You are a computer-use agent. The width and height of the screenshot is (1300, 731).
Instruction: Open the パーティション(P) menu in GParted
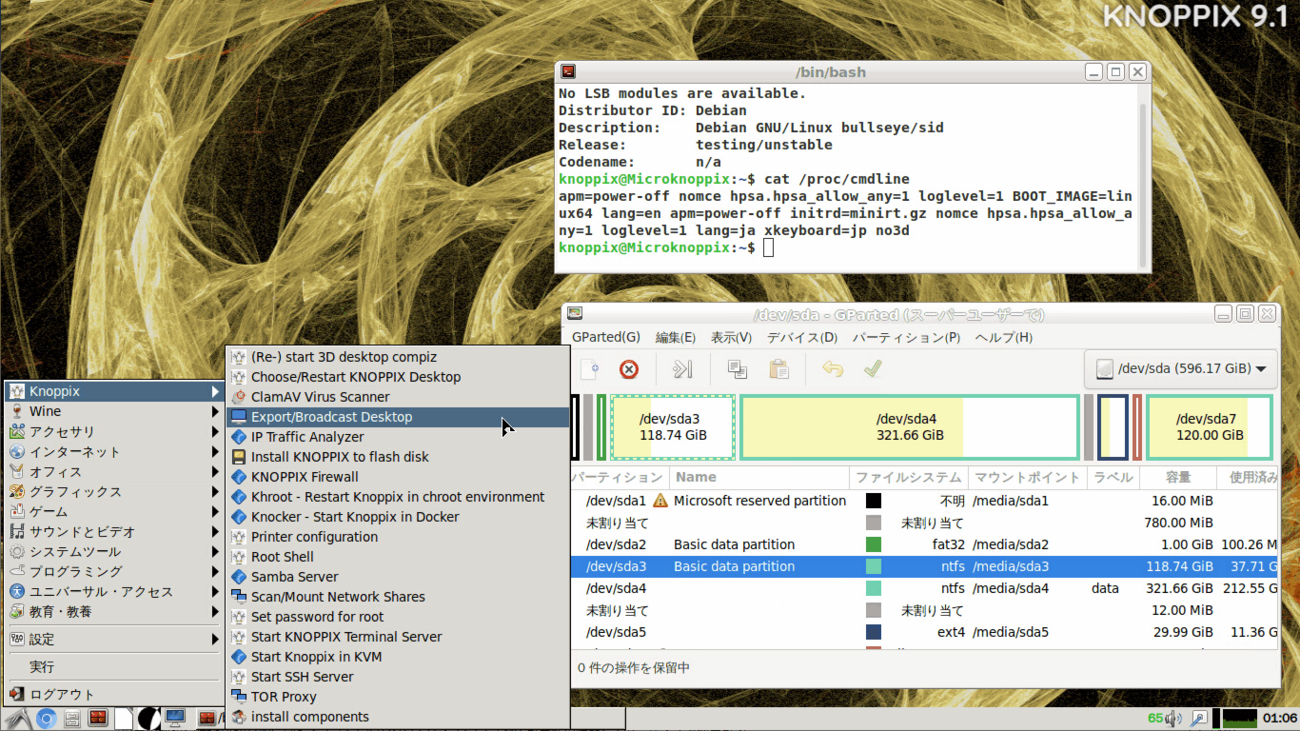point(905,337)
